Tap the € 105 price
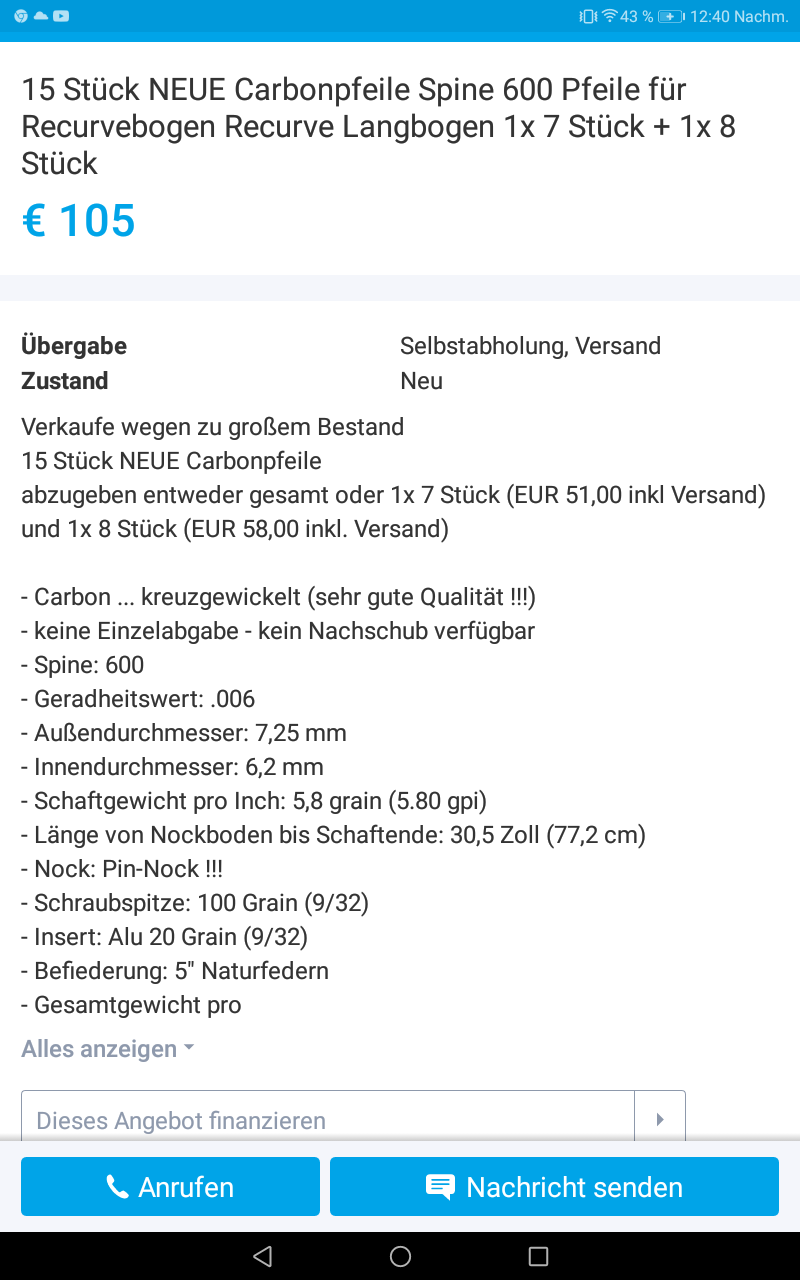800x1280 pixels. click(x=78, y=221)
